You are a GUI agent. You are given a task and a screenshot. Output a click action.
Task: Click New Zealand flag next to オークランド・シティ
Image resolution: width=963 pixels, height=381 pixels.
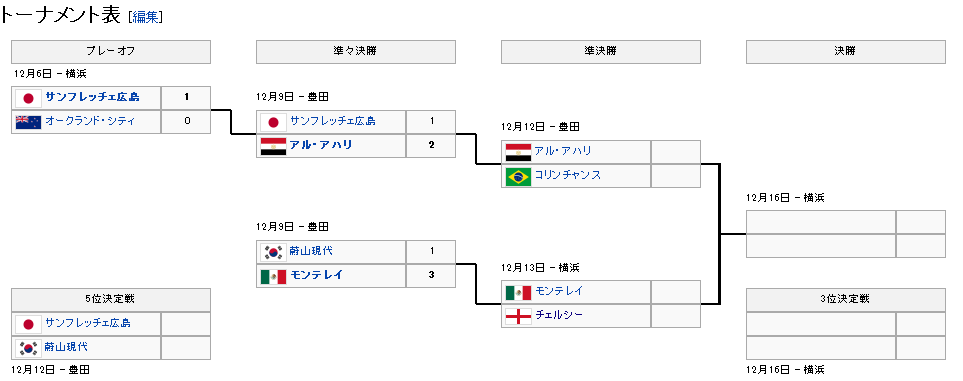28,122
